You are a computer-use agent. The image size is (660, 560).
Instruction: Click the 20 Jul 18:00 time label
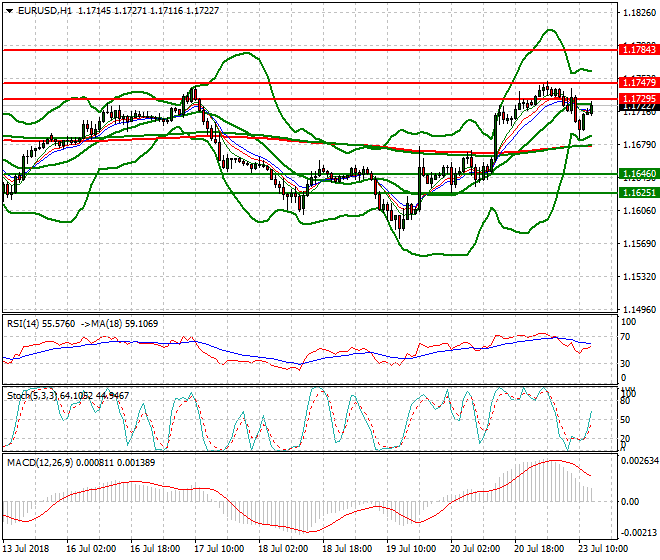(x=539, y=549)
